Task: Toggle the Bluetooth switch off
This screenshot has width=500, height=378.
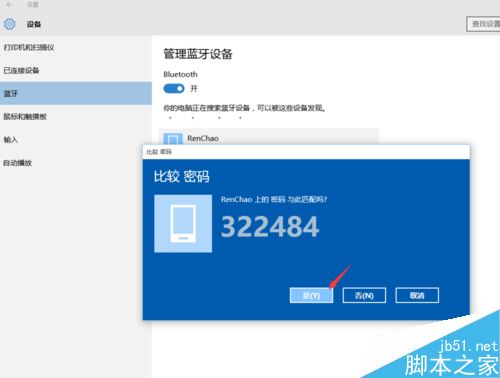Action: coord(174,89)
